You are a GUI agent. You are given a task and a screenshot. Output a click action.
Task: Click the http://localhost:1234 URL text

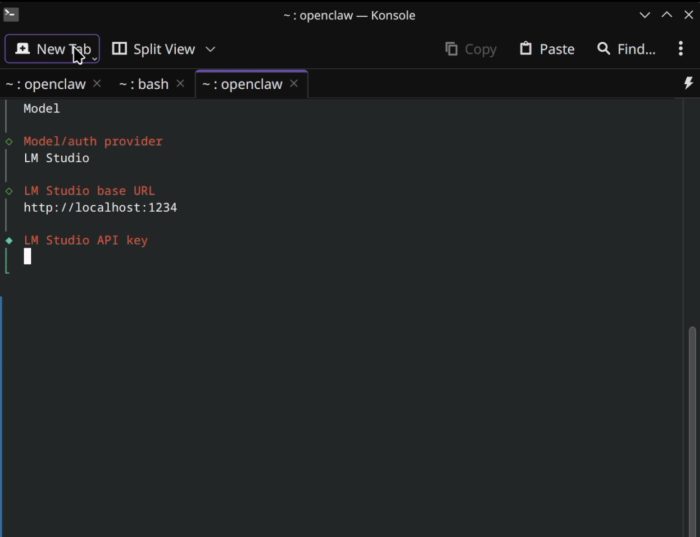click(100, 208)
